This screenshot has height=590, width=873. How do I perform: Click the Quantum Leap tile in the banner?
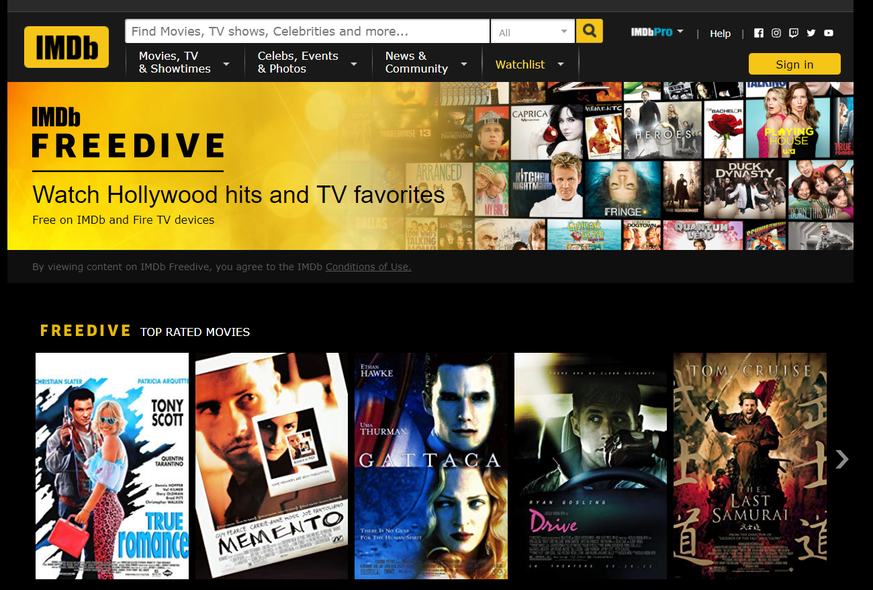coord(703,235)
